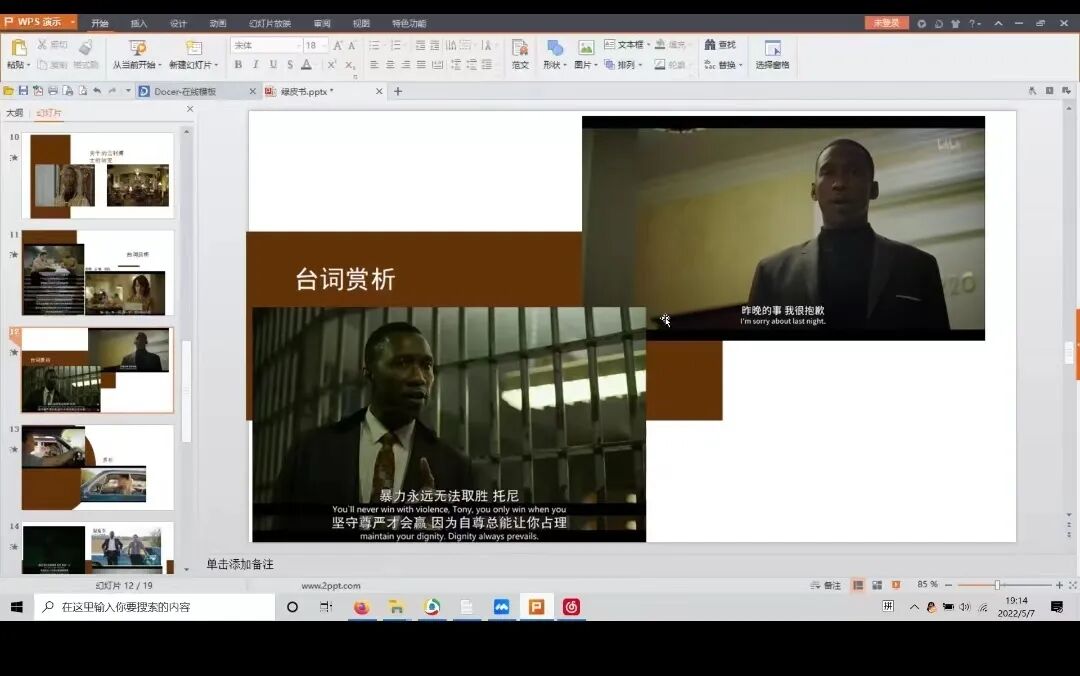Image resolution: width=1080 pixels, height=676 pixels.
Task: Toggle italic formatting
Action: 255,64
